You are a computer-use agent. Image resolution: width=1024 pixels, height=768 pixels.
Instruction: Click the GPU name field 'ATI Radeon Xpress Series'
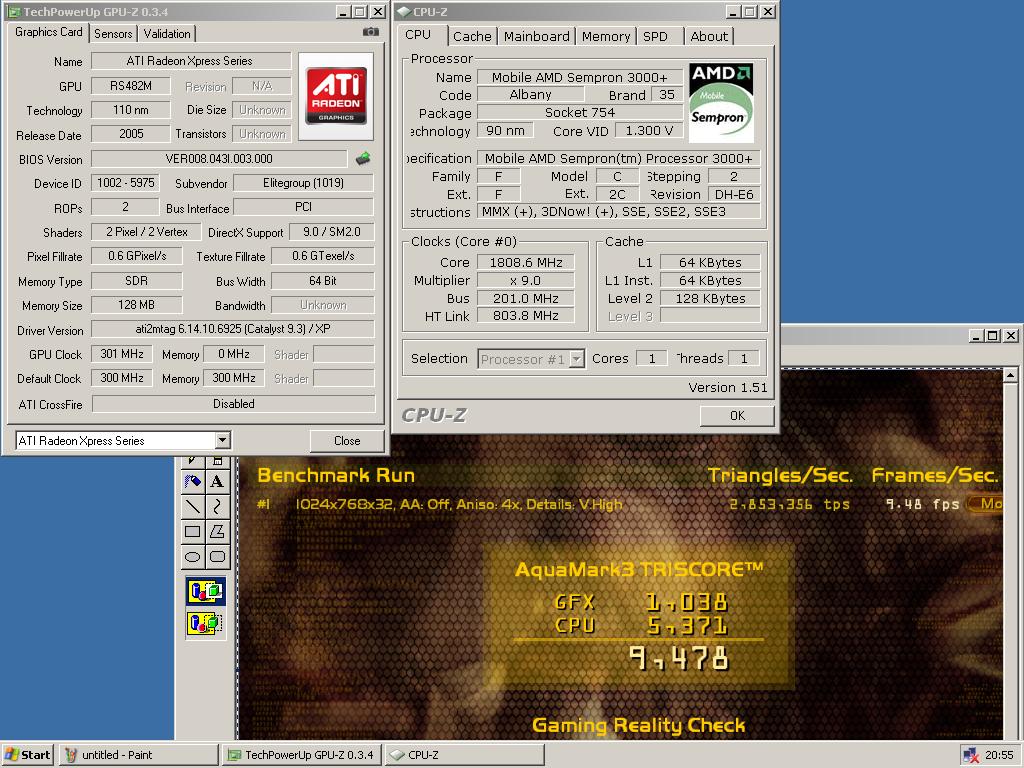191,61
